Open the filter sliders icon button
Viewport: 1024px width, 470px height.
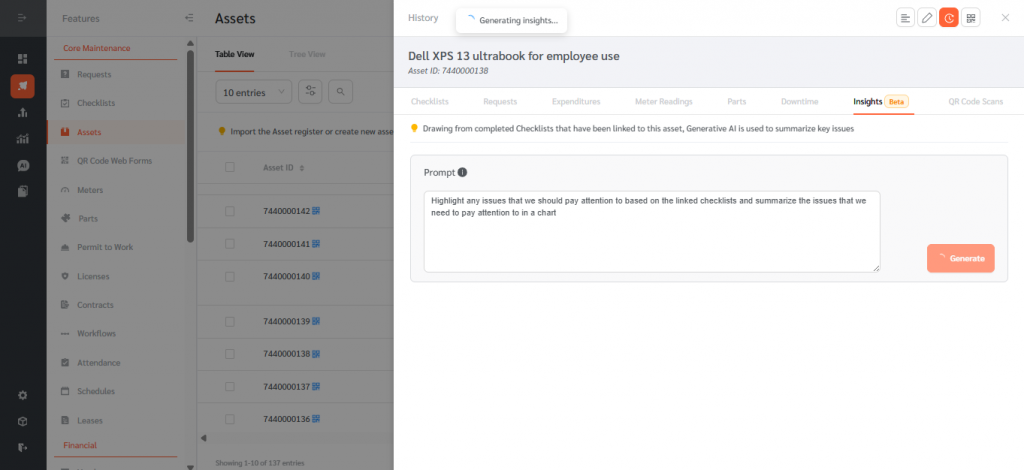(x=310, y=92)
